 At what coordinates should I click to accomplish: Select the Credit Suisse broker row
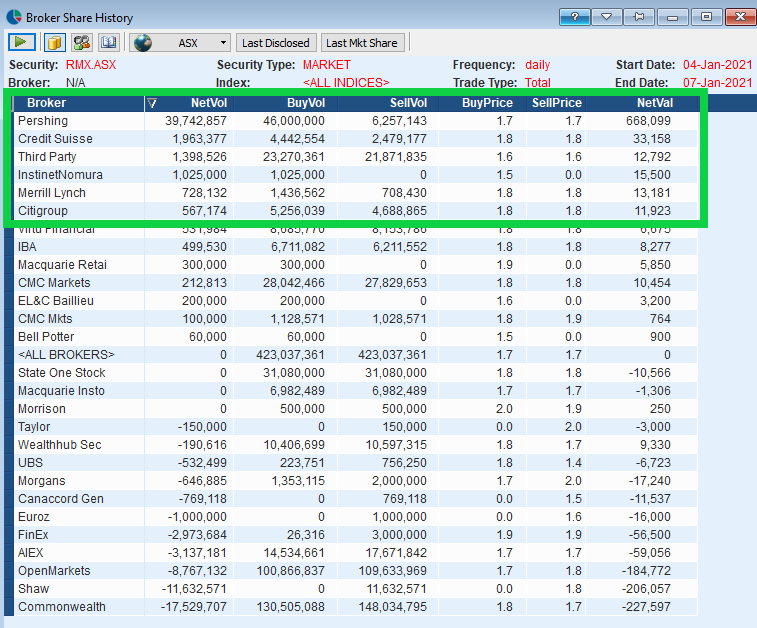pyautogui.click(x=356, y=139)
